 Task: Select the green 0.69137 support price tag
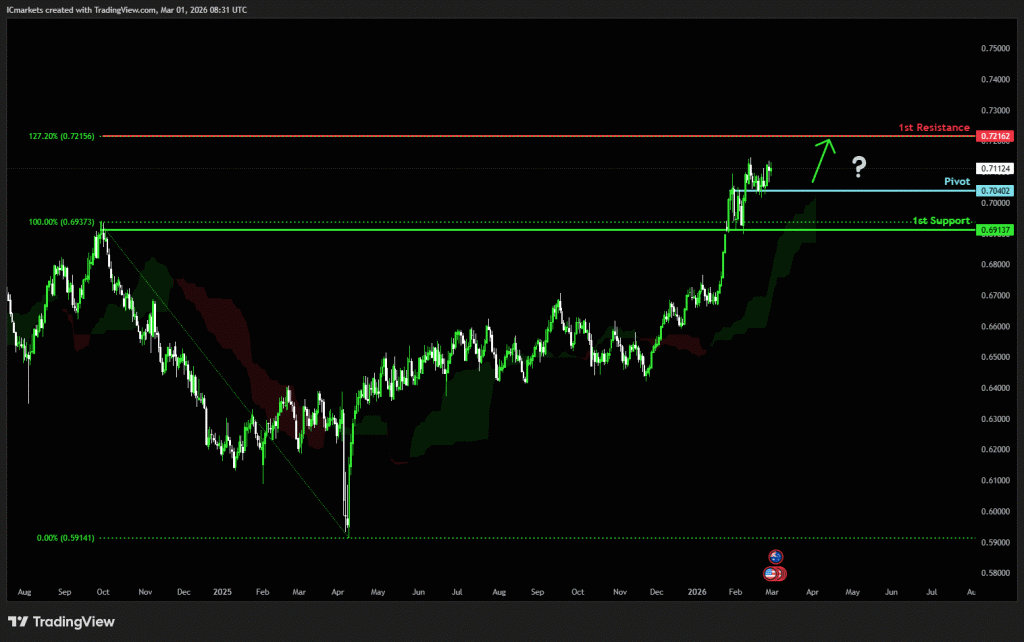996,230
